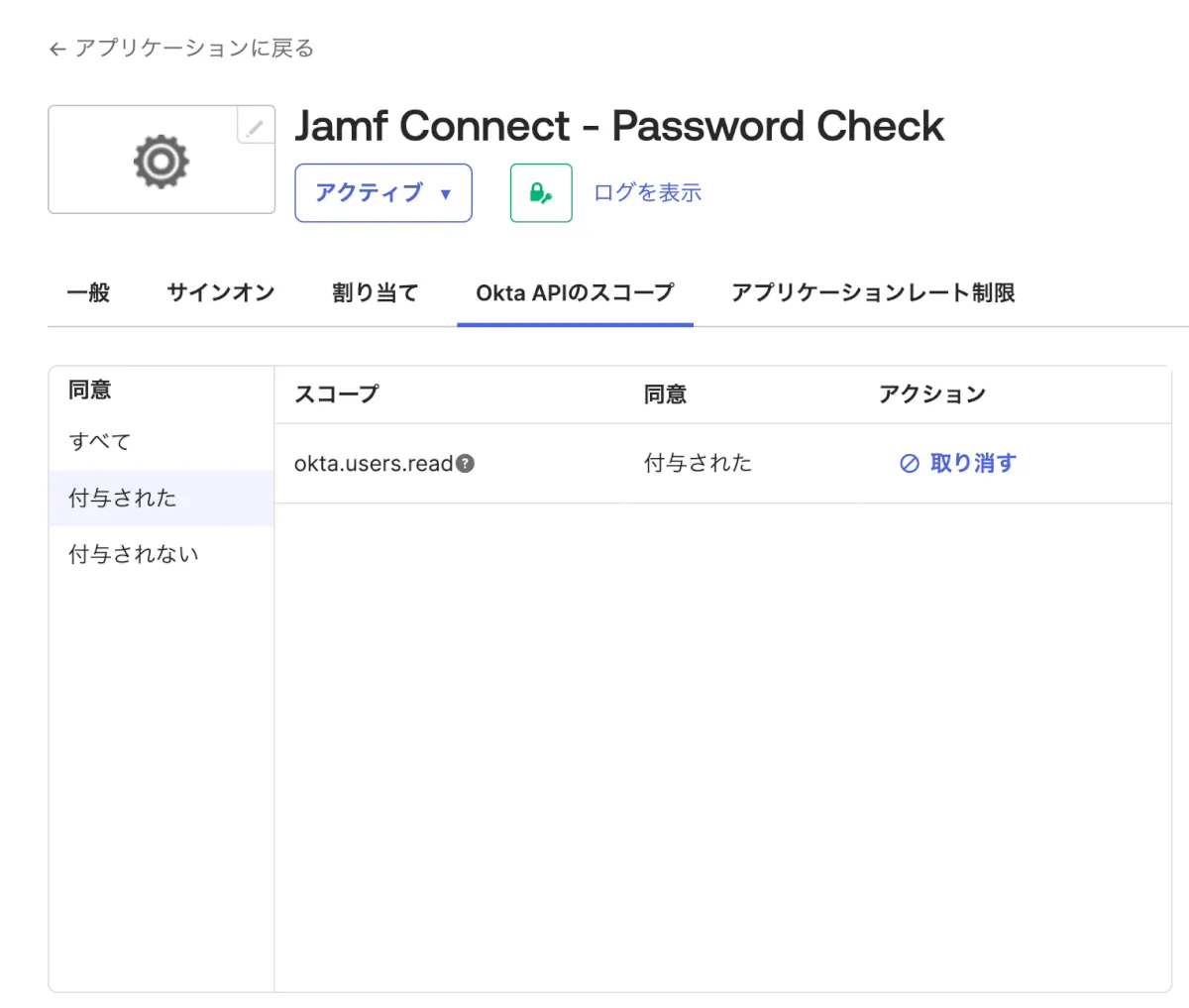The image size is (1189, 1008).
Task: Select the 付与されない filter
Action: [134, 554]
